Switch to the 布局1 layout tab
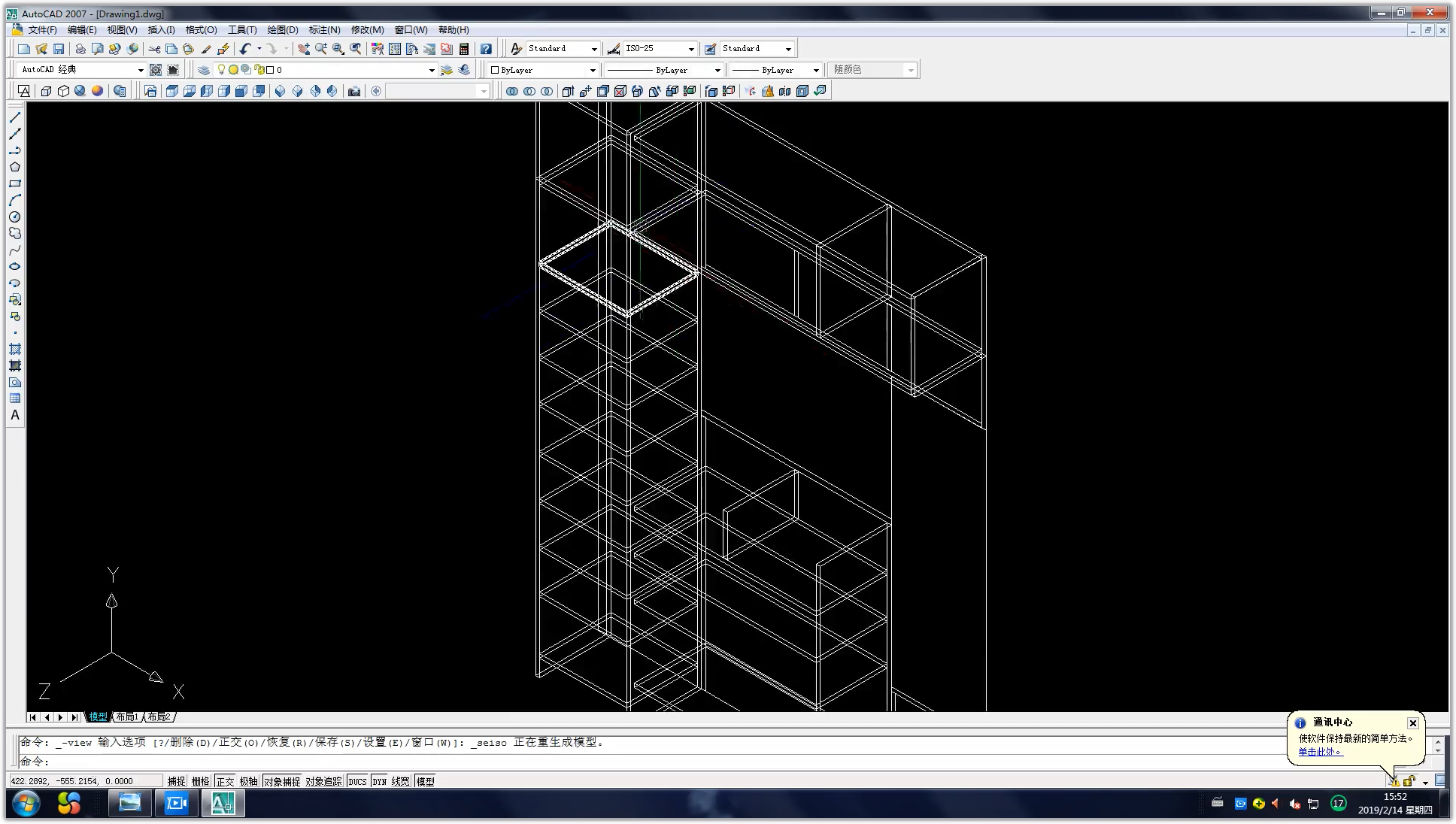The width and height of the screenshot is (1456, 824). tap(127, 717)
